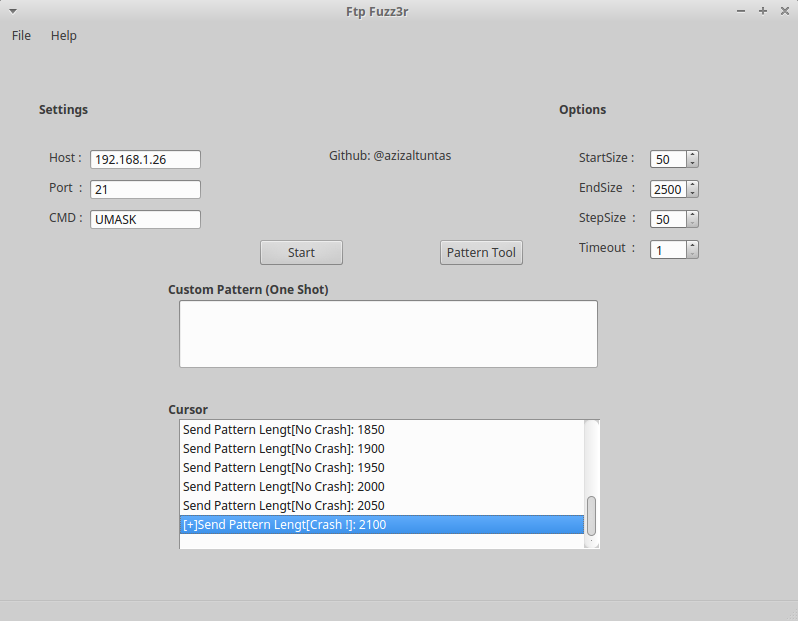Decrease the StartSize value
The width and height of the screenshot is (798, 621).
(x=692, y=163)
